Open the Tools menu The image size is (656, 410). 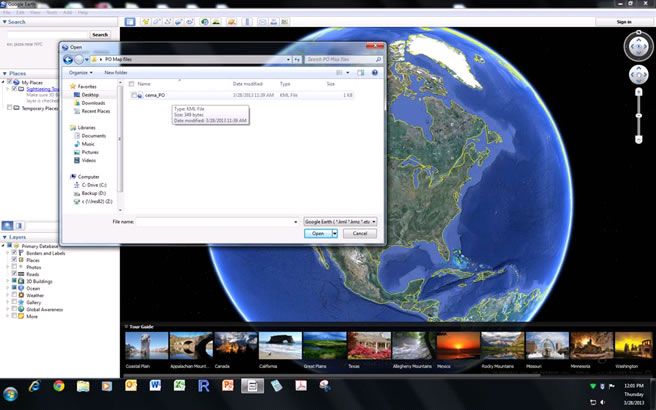tap(52, 13)
